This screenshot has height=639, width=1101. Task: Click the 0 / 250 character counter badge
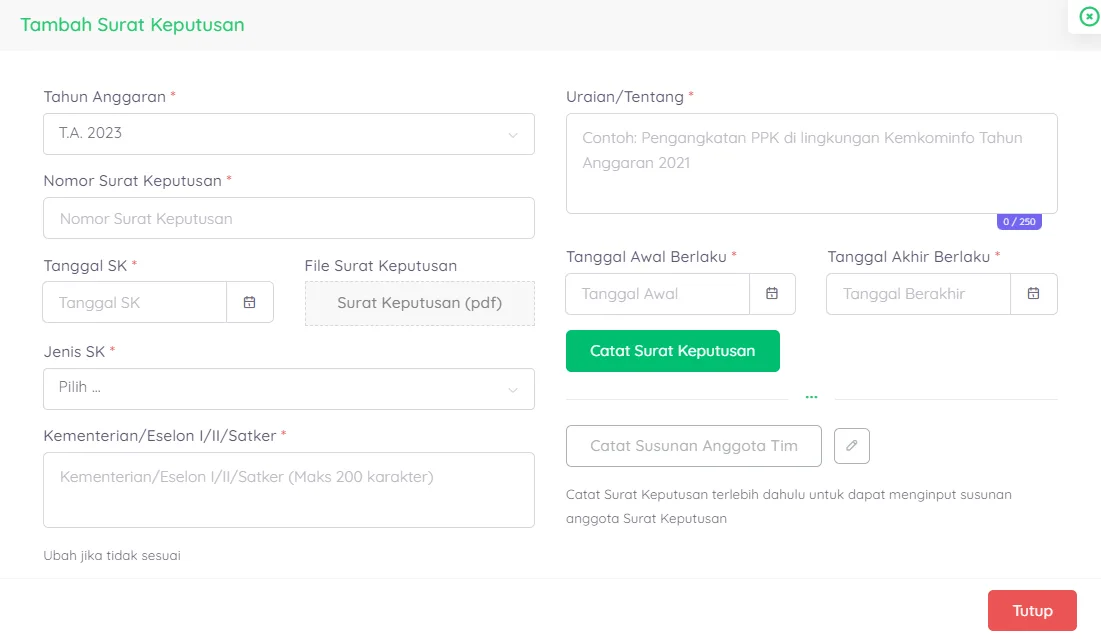coord(1019,222)
